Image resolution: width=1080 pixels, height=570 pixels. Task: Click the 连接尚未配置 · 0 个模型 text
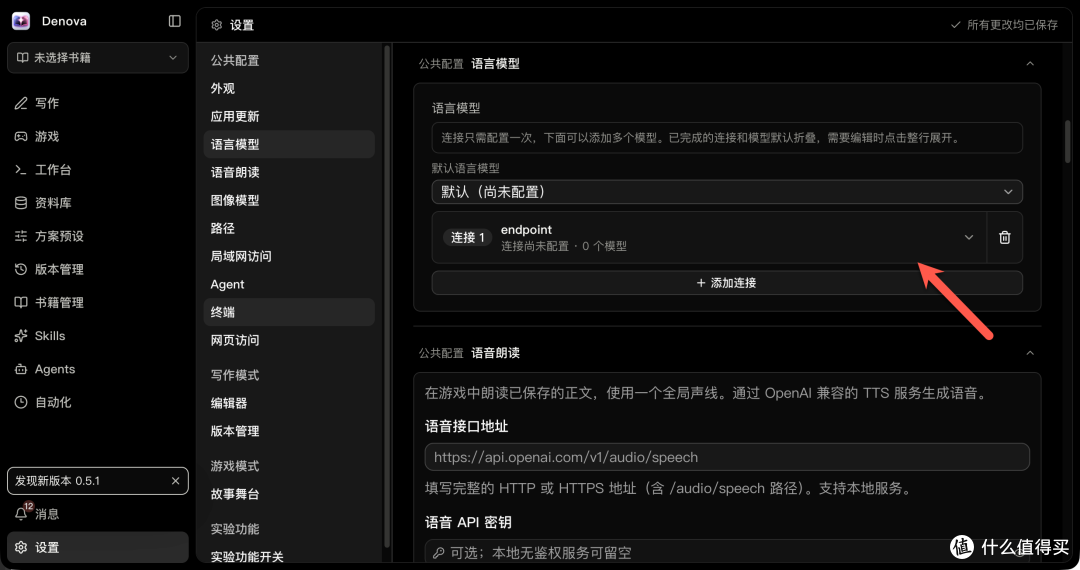pyautogui.click(x=563, y=246)
